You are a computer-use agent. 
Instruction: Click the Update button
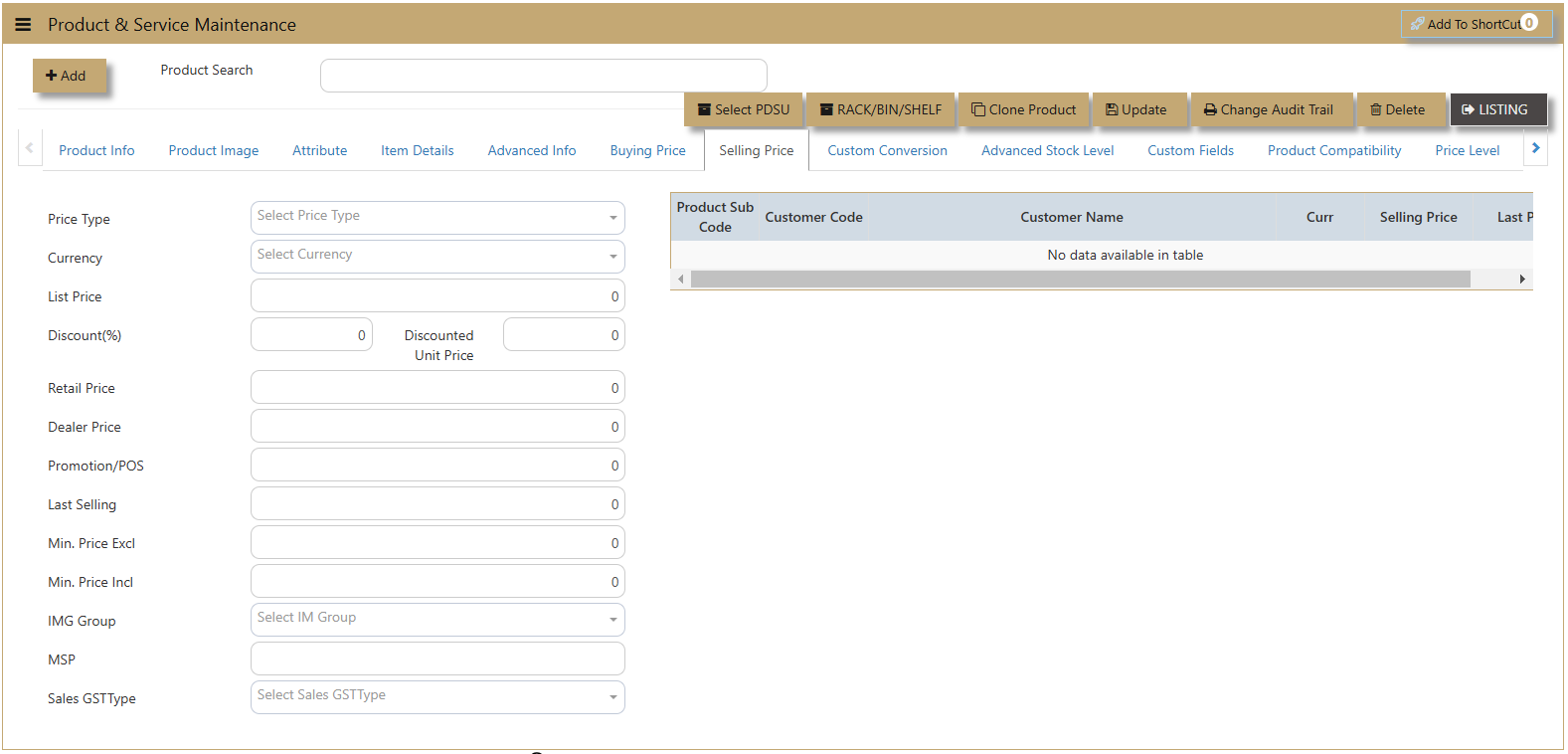pos(1139,109)
